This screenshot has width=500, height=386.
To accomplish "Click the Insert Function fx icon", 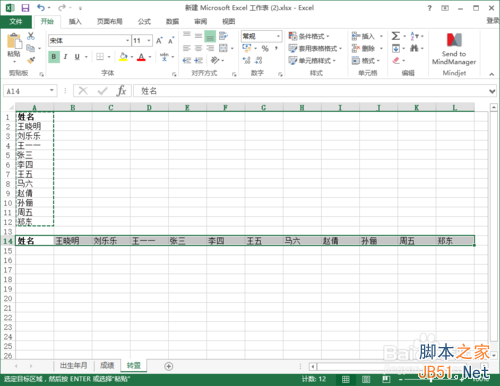I will click(121, 91).
